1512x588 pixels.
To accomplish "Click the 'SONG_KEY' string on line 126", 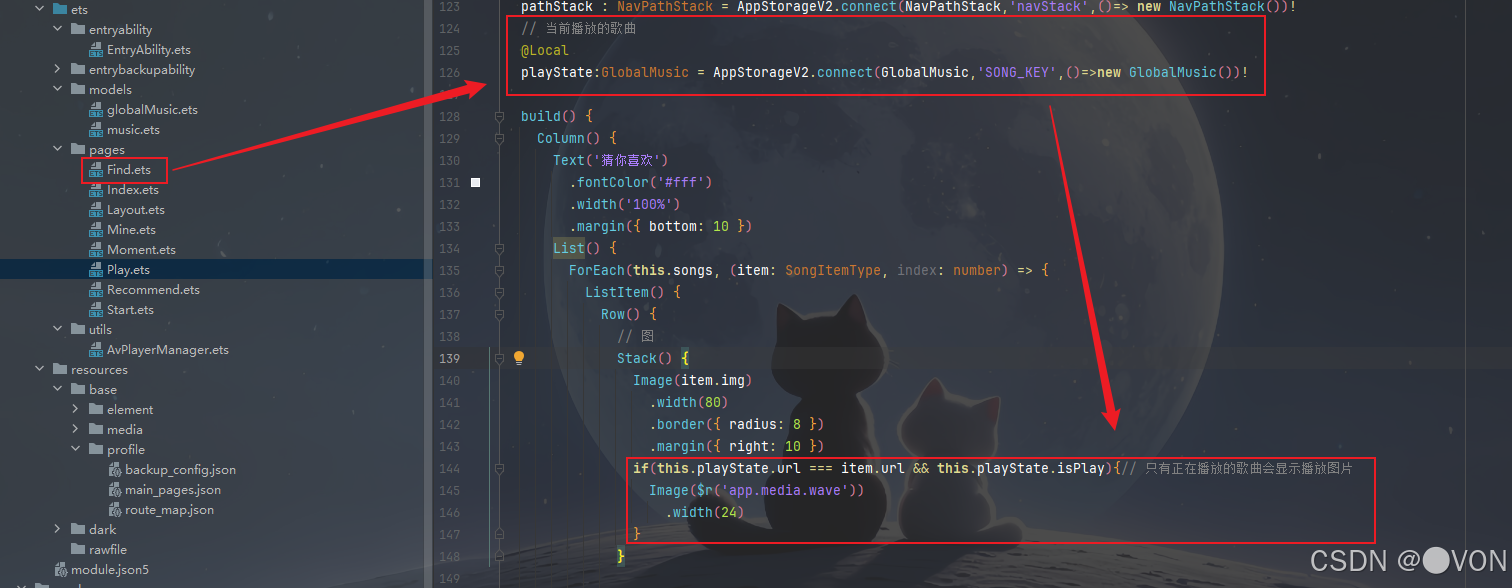I will point(1015,72).
